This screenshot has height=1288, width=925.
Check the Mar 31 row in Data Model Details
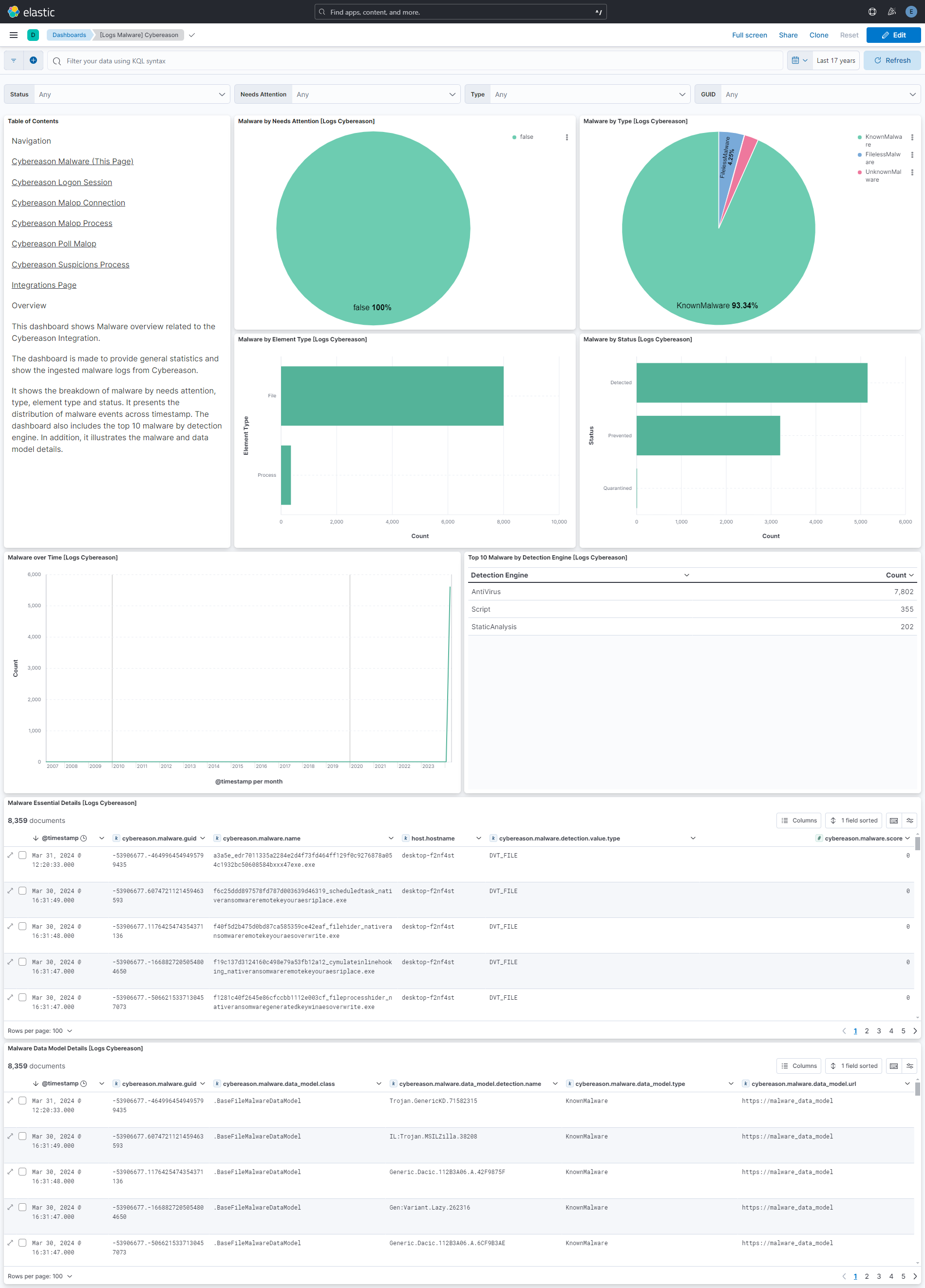point(23,1101)
